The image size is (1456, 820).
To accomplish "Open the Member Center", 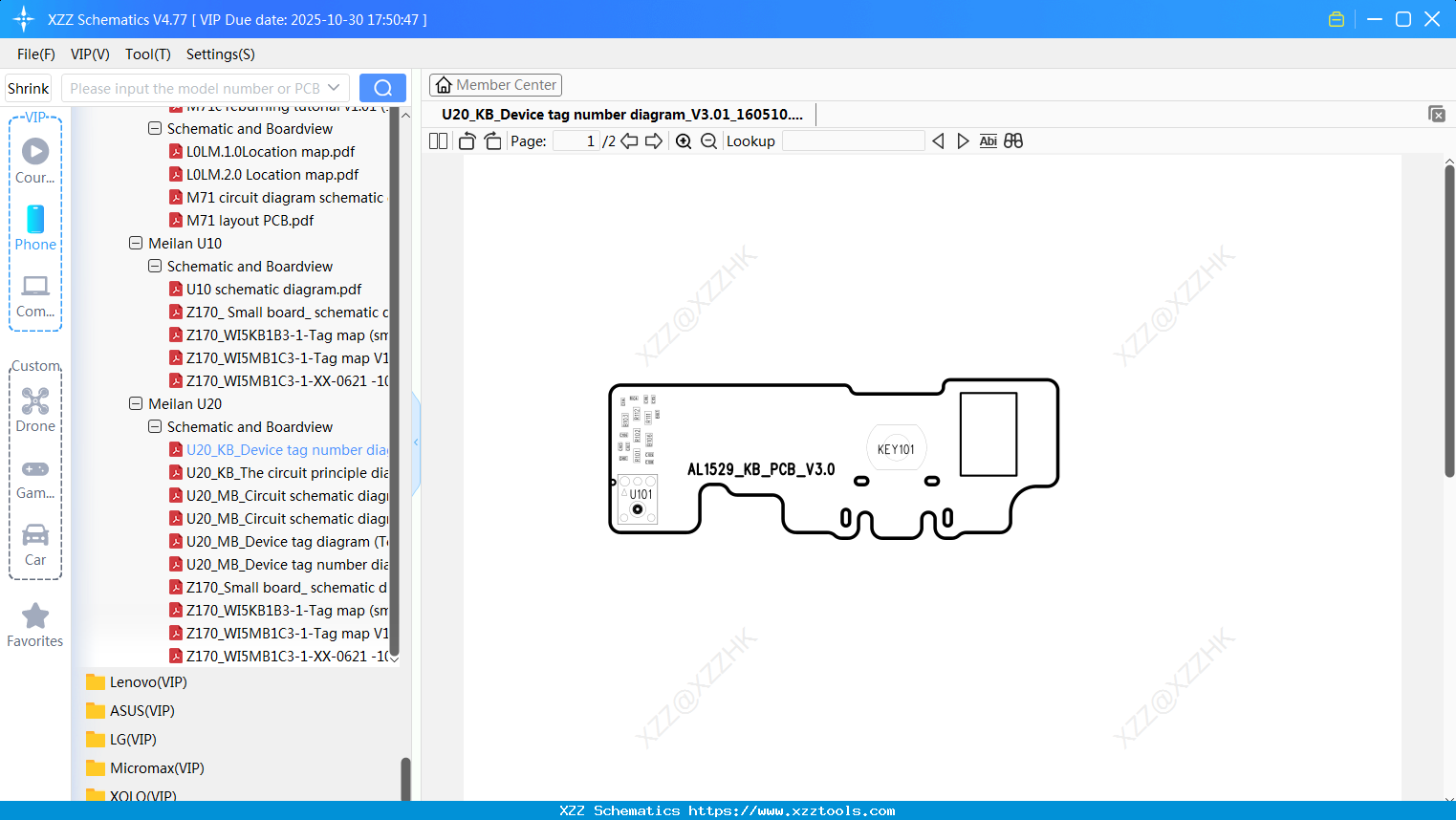I will [495, 84].
